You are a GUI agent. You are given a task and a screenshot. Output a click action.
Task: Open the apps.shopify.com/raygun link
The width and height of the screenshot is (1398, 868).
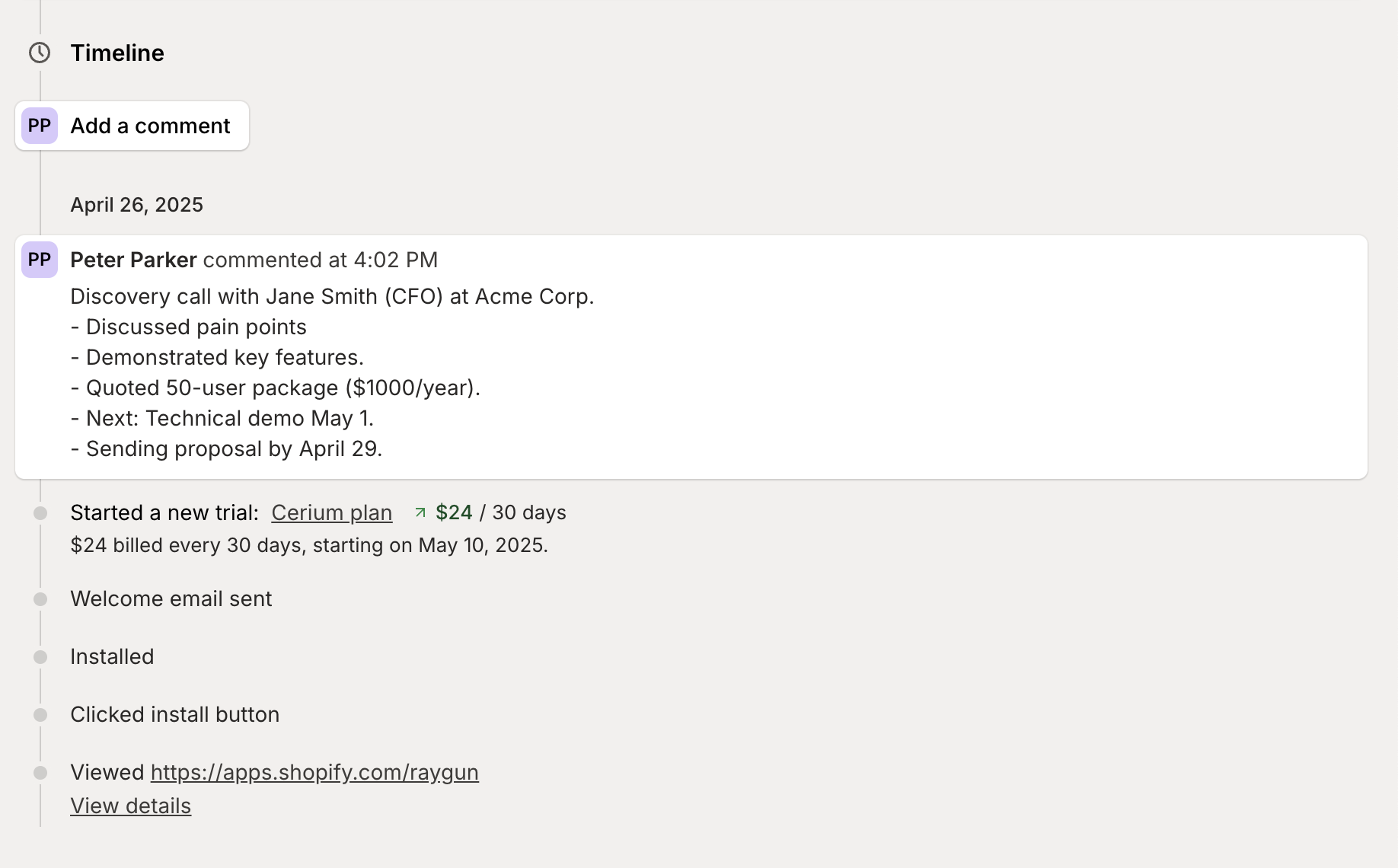[x=314, y=772]
